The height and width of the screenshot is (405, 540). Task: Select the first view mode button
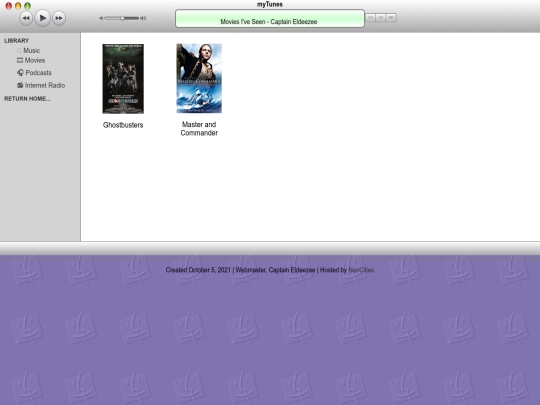coord(370,18)
